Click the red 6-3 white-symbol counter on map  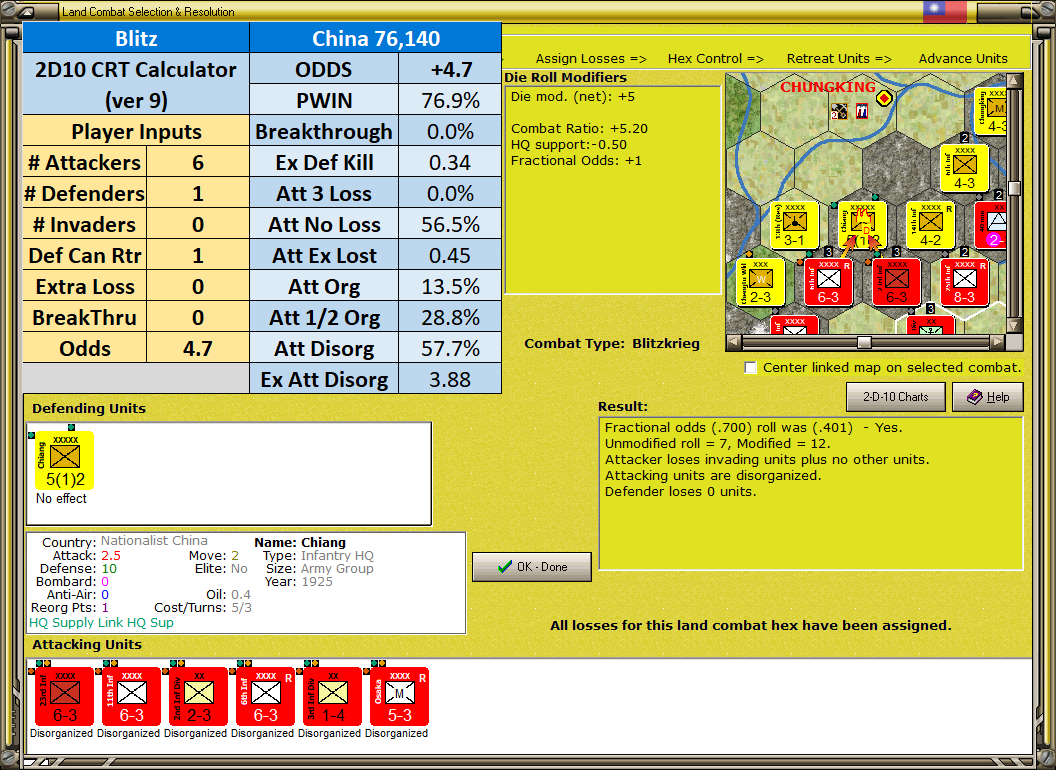click(828, 282)
